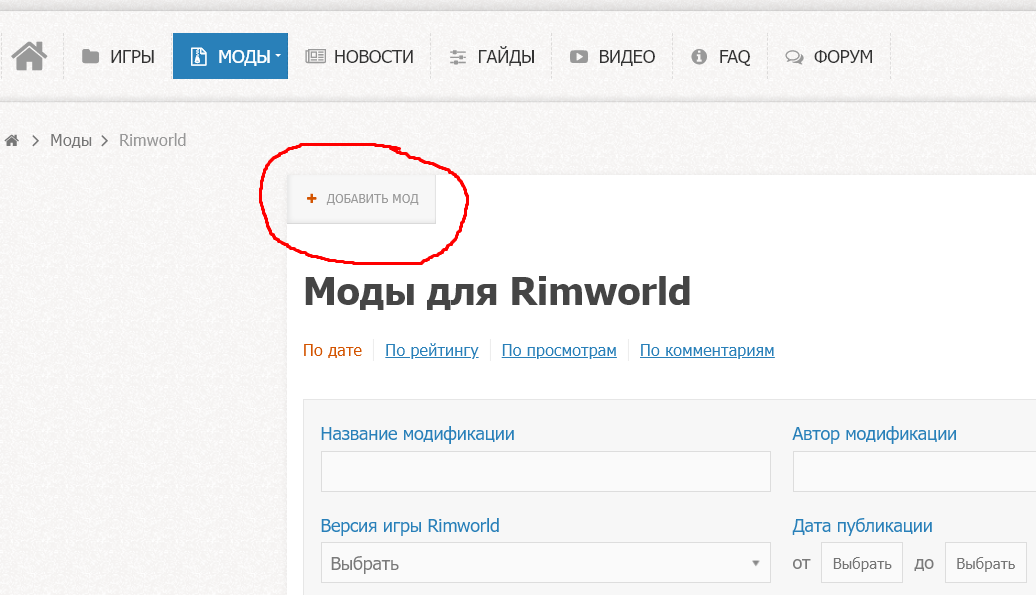Viewport: 1036px width, 595px height.
Task: Click the play icon beside ВИДЕО
Action: coord(579,57)
